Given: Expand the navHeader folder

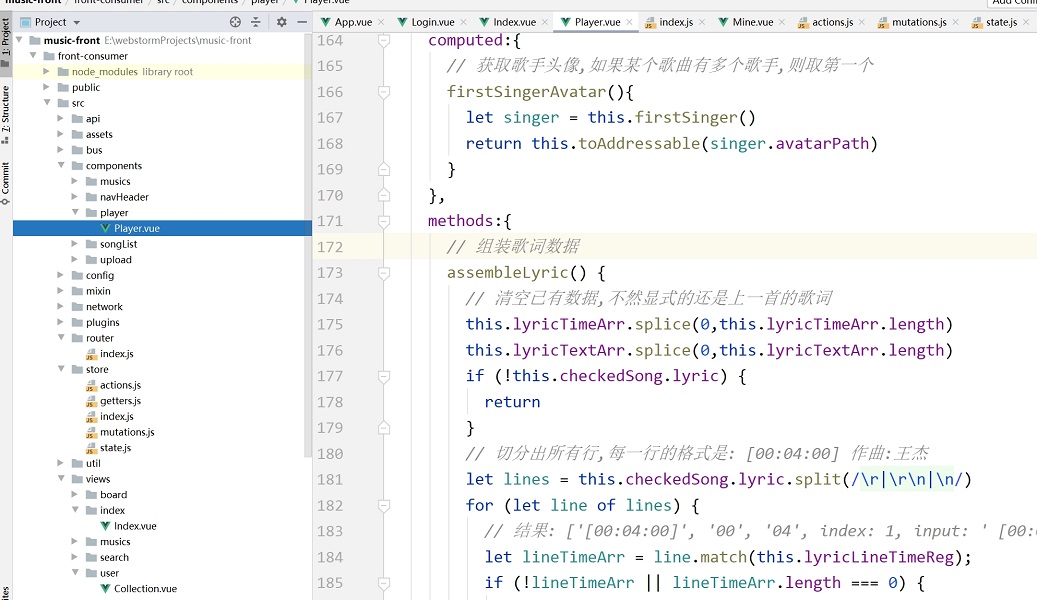Looking at the screenshot, I should [x=74, y=196].
